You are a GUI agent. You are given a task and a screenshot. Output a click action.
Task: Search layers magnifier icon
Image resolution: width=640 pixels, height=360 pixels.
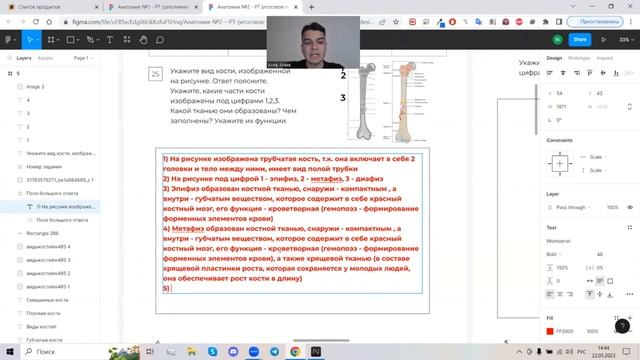(10, 58)
